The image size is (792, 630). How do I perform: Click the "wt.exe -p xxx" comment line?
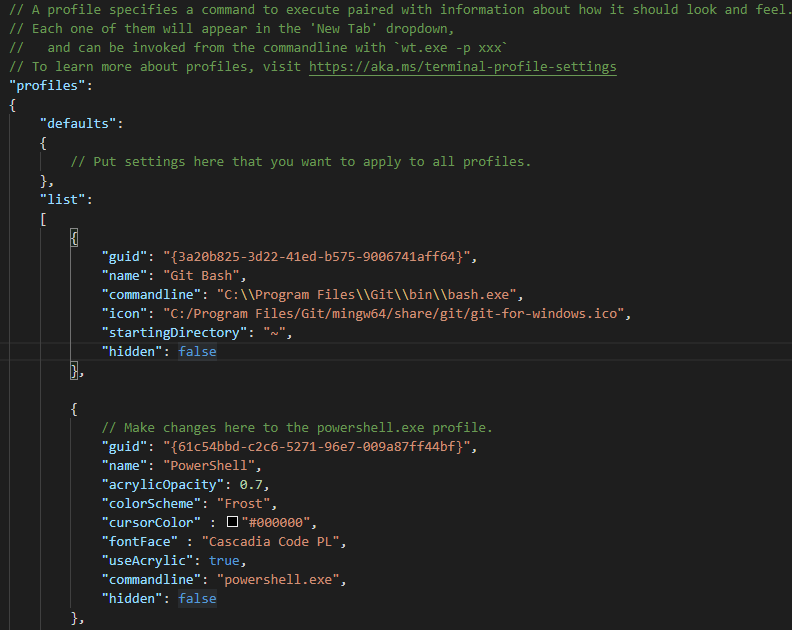pos(259,48)
